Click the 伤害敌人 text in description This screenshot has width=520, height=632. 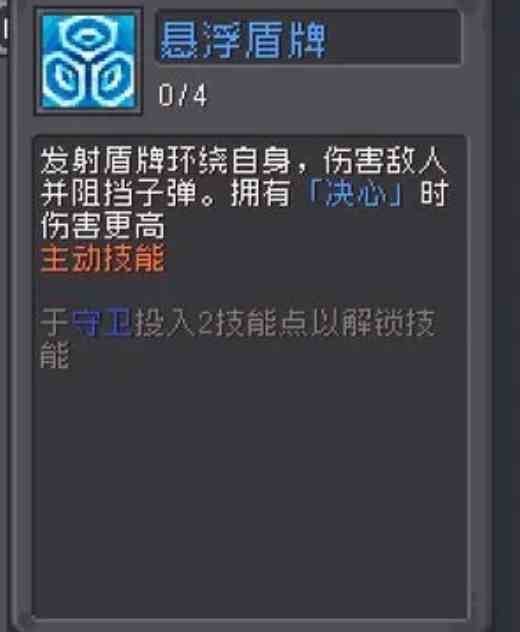click(x=385, y=160)
